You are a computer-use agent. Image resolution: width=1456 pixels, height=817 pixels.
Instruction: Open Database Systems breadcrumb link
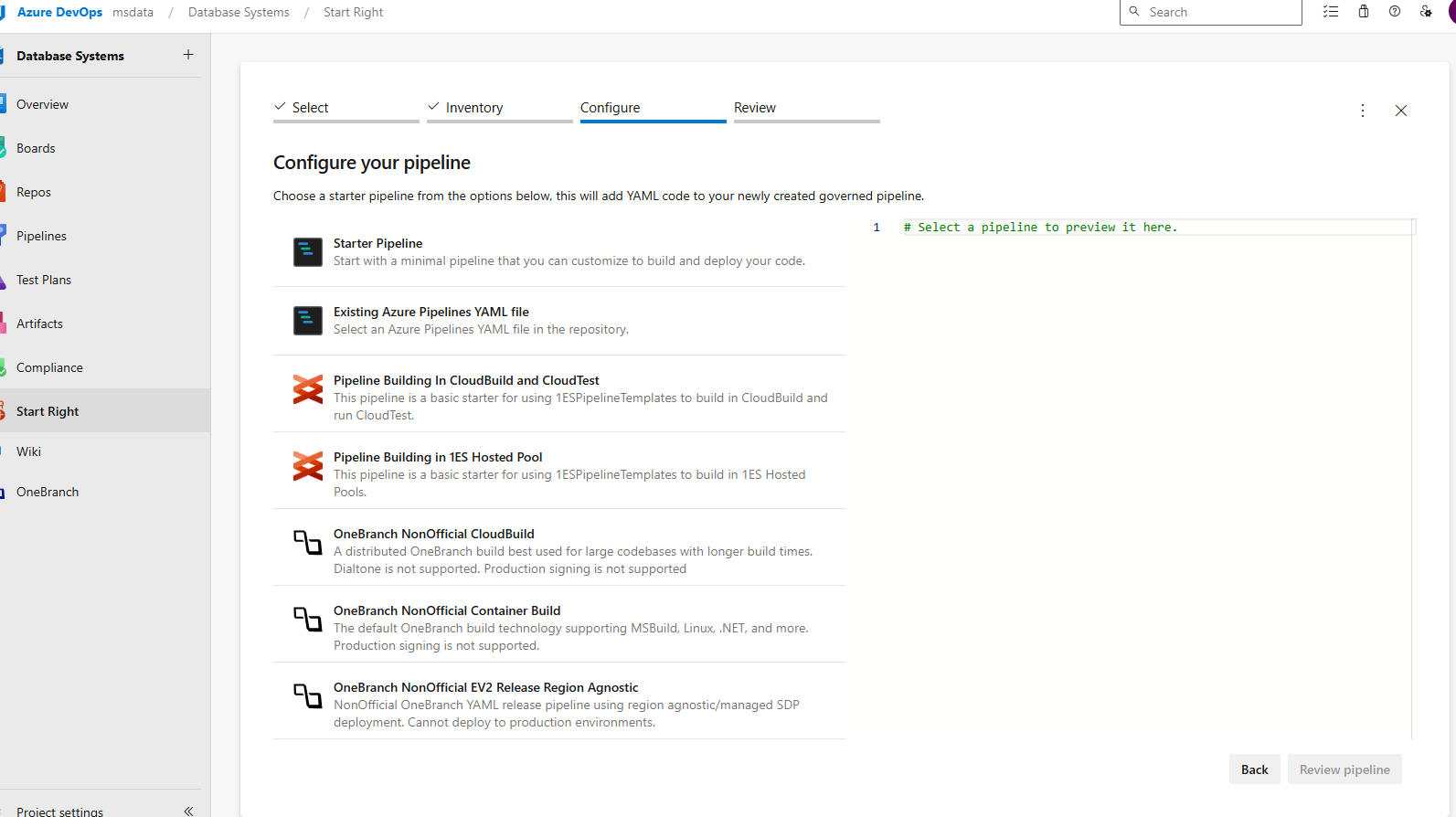(x=239, y=12)
